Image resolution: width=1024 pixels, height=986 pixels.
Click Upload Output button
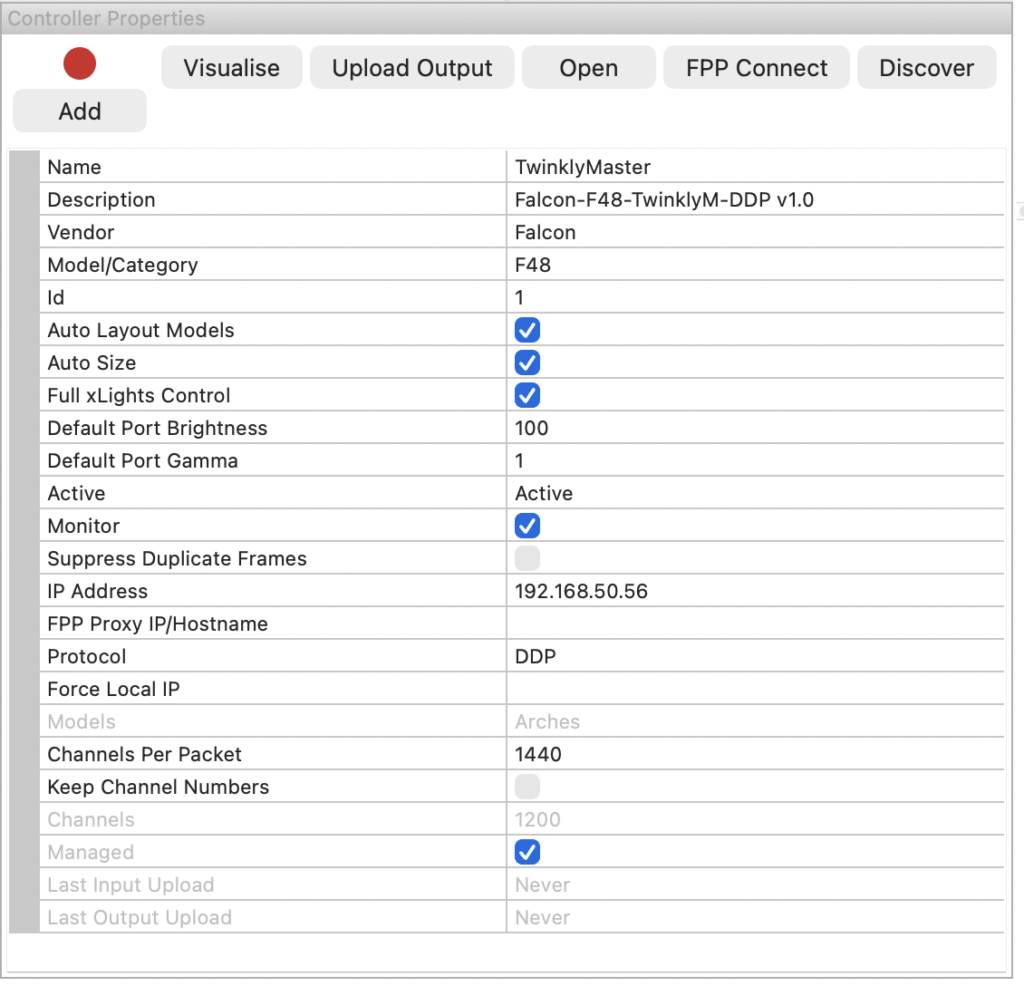(x=412, y=67)
